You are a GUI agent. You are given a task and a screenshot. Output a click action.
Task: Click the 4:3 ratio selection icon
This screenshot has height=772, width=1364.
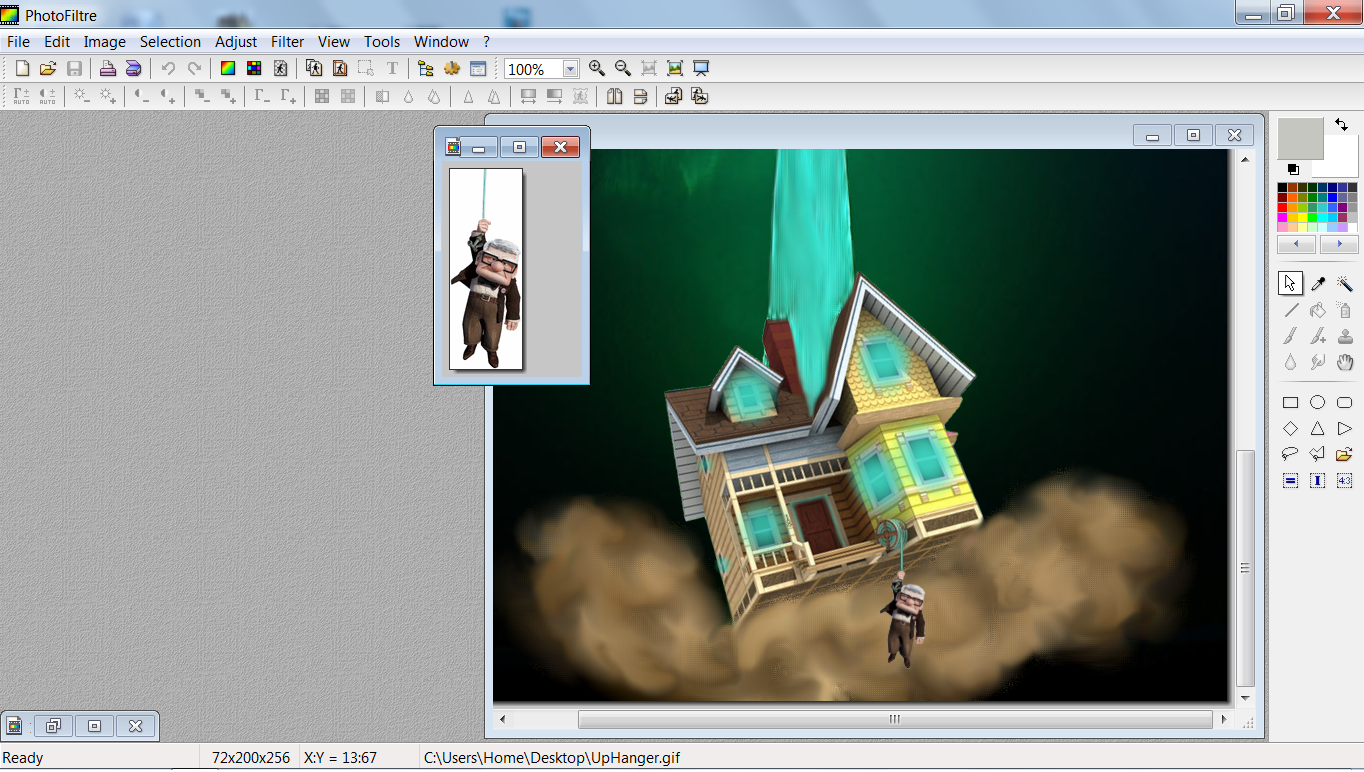(1345, 481)
